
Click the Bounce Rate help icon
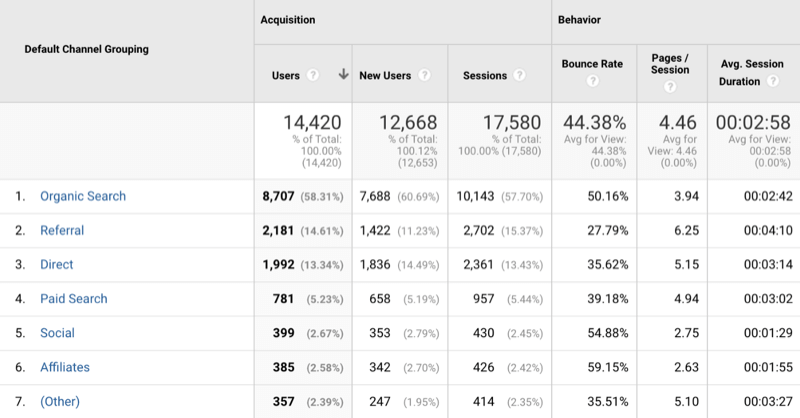[592, 82]
